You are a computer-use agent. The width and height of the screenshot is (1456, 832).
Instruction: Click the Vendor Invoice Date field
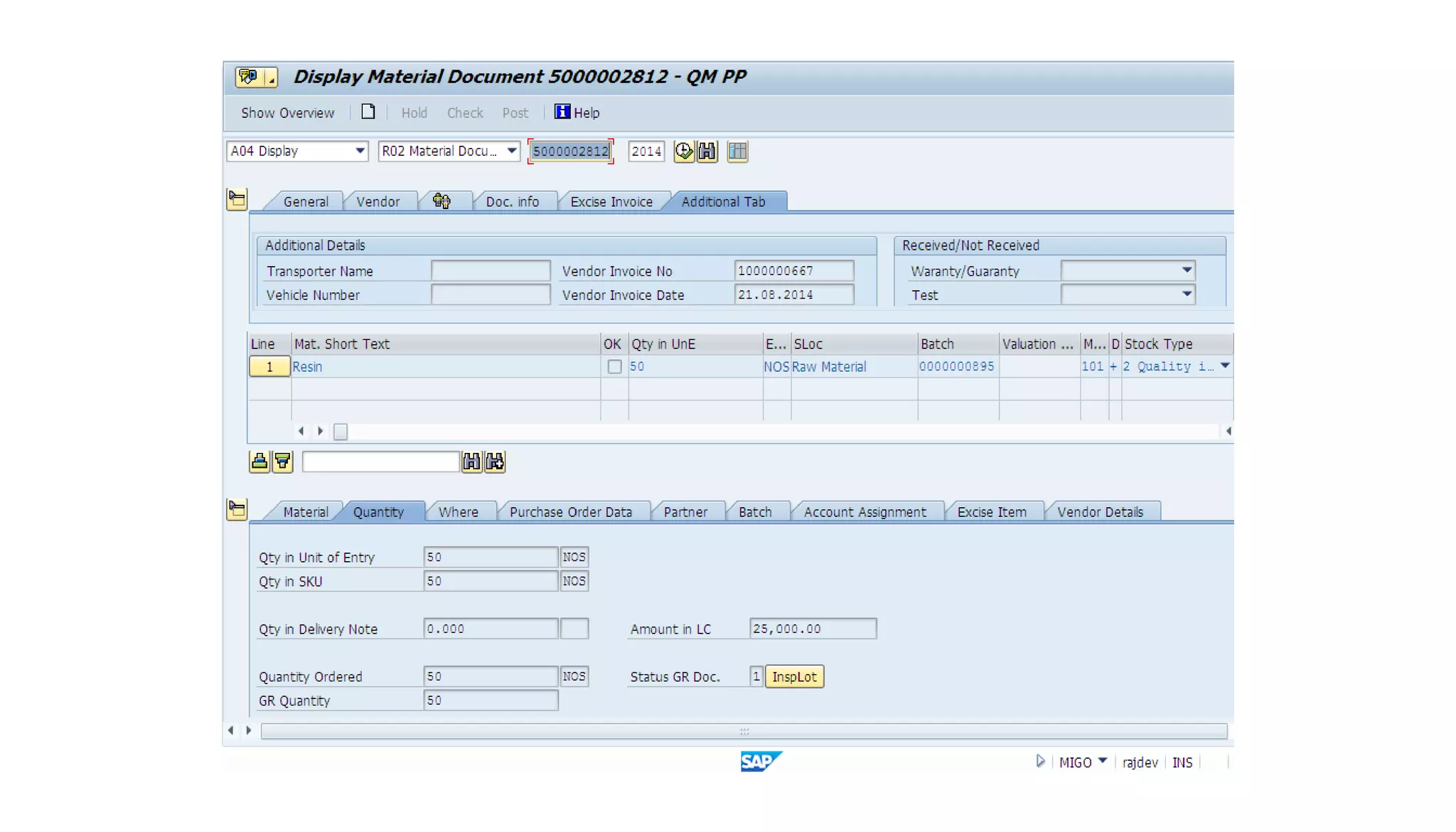pyautogui.click(x=793, y=294)
